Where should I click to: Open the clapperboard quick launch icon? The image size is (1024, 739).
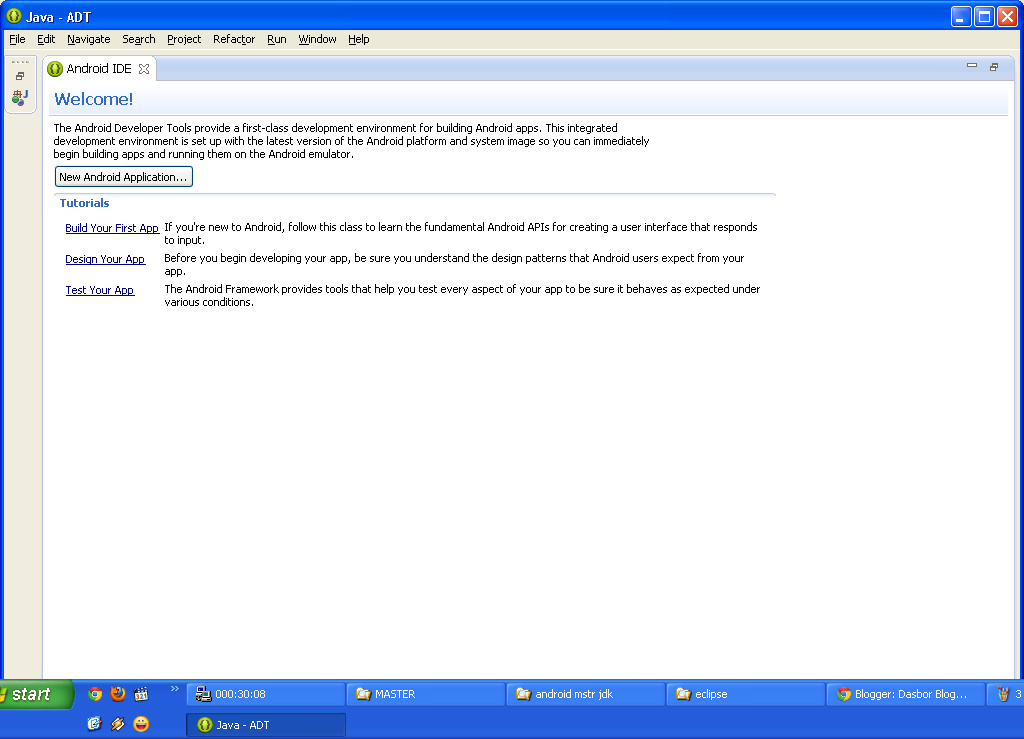141,694
